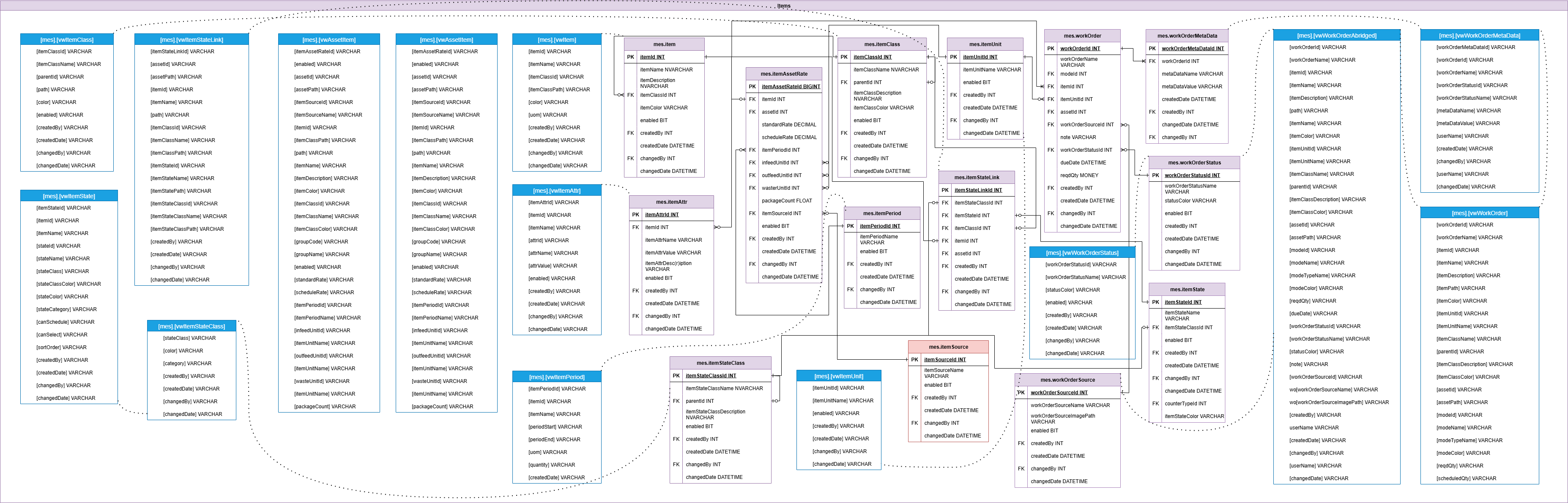Image resolution: width=1568 pixels, height=503 pixels.
Task: Select the [mes].[vwWorkOrder] view header
Action: pos(1479,213)
